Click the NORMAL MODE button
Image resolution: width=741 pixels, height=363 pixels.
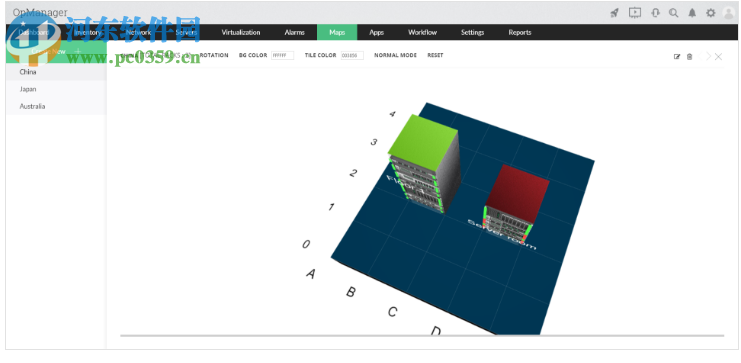click(396, 55)
